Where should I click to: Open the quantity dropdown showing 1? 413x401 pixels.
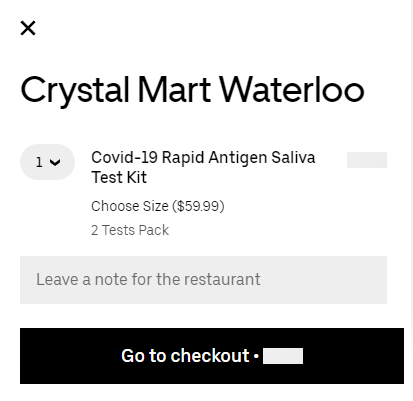[47, 162]
